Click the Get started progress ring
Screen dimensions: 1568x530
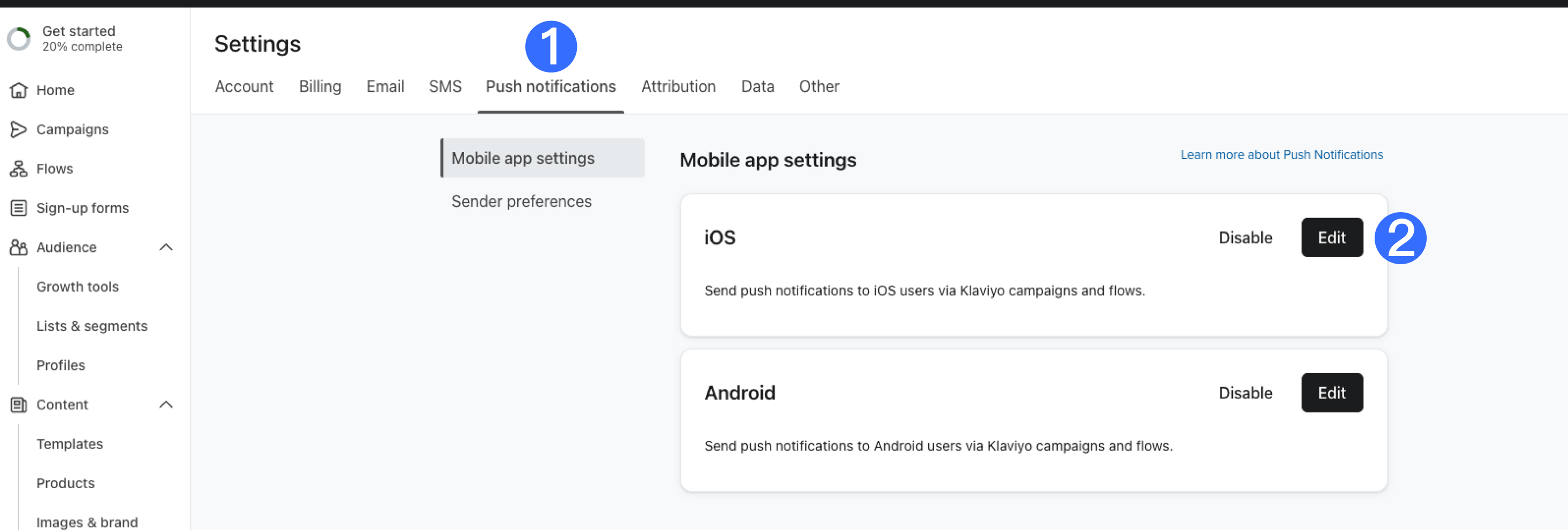click(x=19, y=39)
